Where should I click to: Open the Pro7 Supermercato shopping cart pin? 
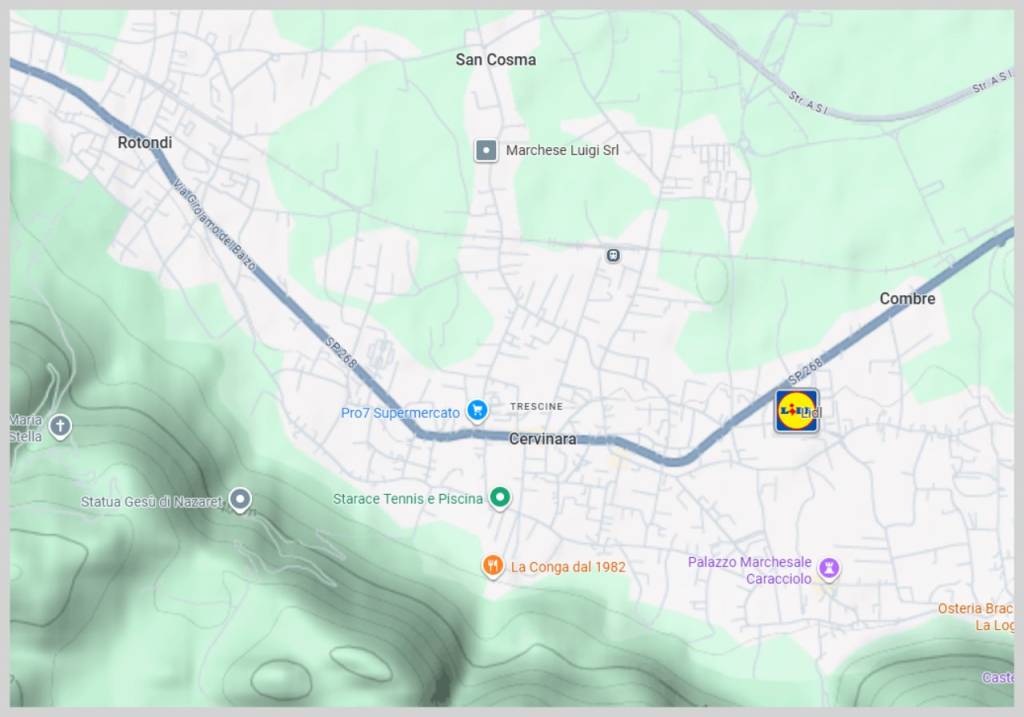click(477, 411)
